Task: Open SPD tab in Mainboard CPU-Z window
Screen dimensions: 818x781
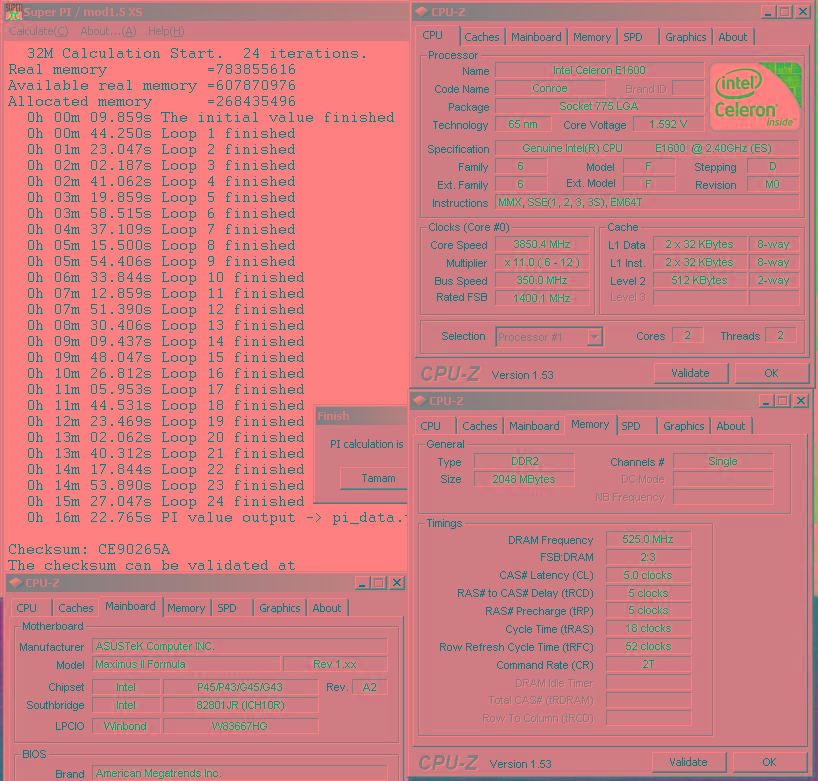Action: coord(226,608)
